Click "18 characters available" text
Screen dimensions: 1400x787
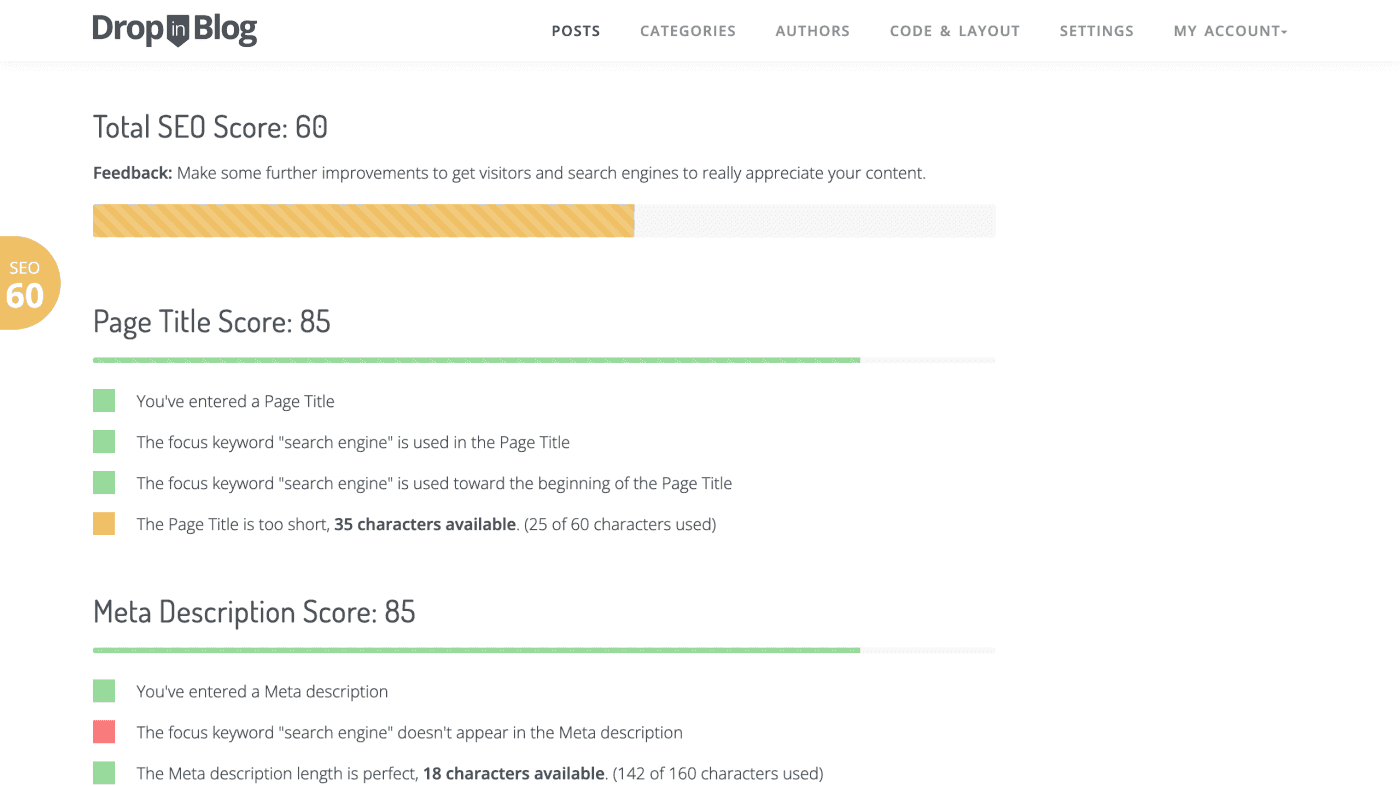pos(514,773)
